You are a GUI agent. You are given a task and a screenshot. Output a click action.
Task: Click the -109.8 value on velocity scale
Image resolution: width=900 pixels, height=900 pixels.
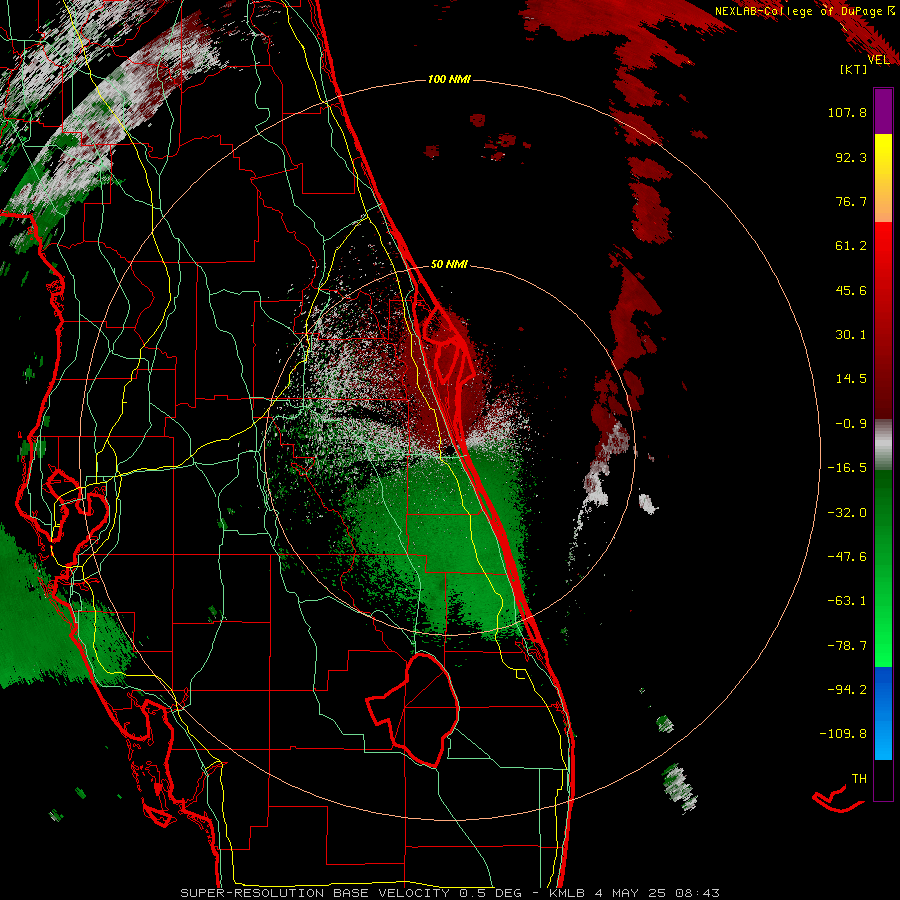pyautogui.click(x=843, y=734)
